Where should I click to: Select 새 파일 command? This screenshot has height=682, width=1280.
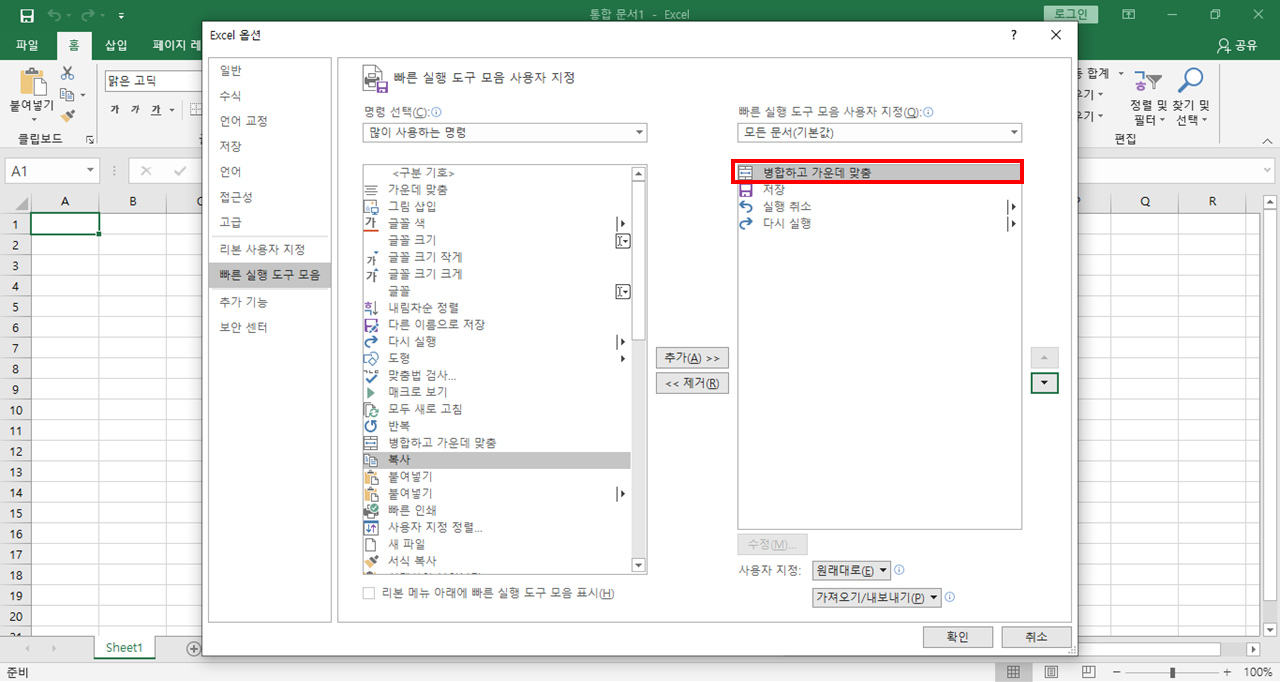(496, 544)
